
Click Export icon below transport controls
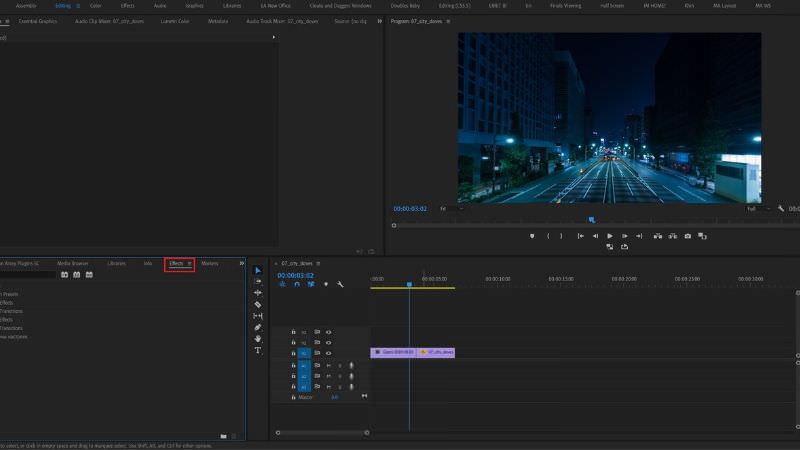(x=624, y=247)
